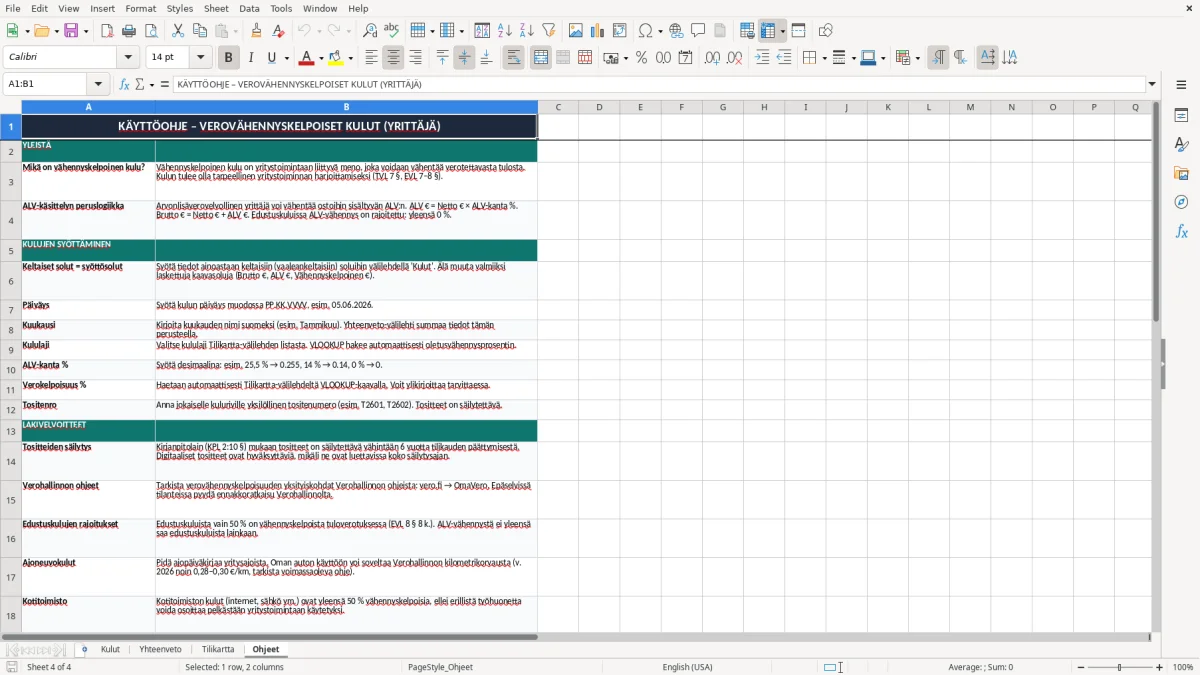
Task: Click the Copy icon
Action: tap(200, 31)
